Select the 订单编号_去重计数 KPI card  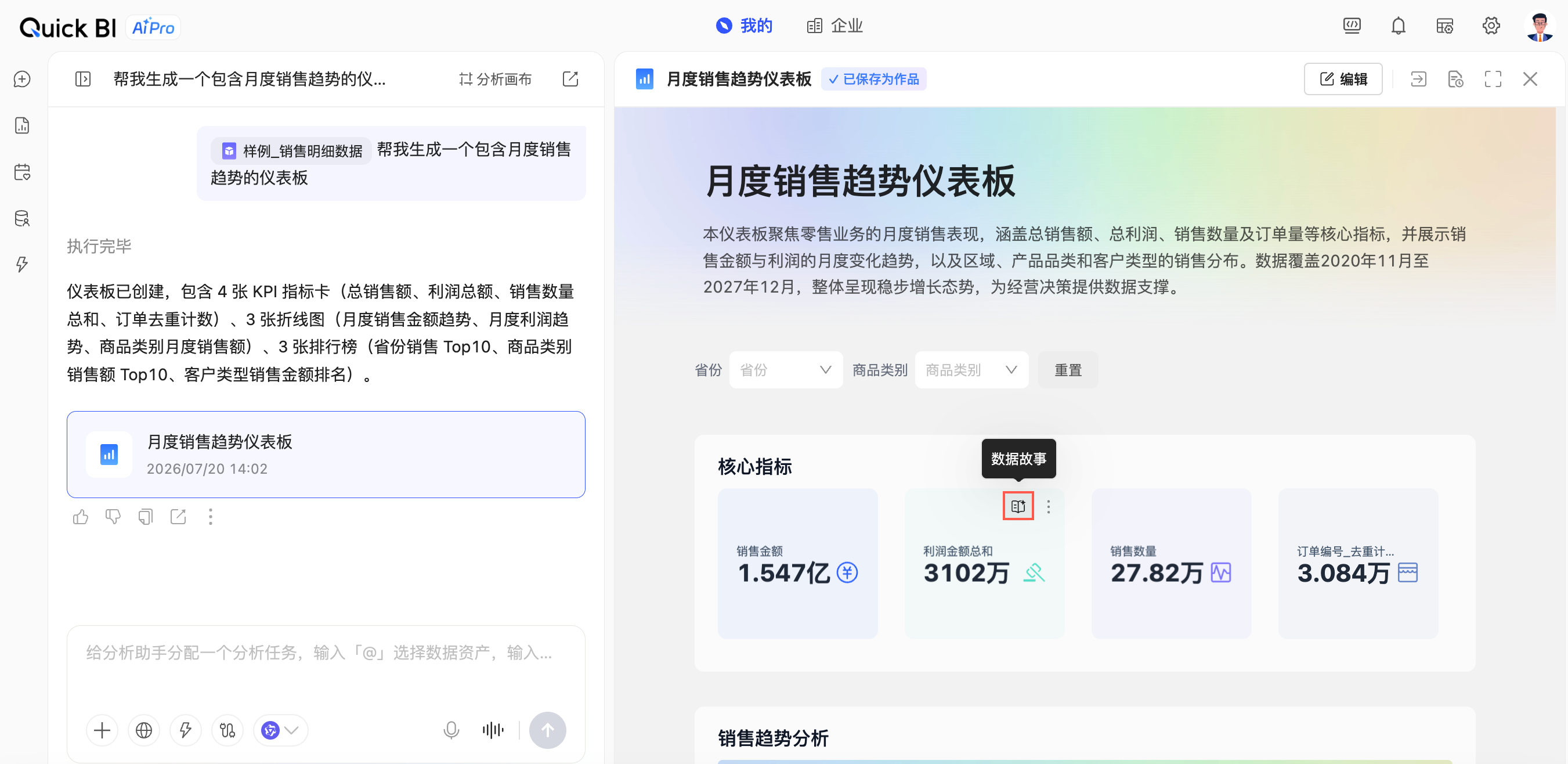tap(1358, 563)
